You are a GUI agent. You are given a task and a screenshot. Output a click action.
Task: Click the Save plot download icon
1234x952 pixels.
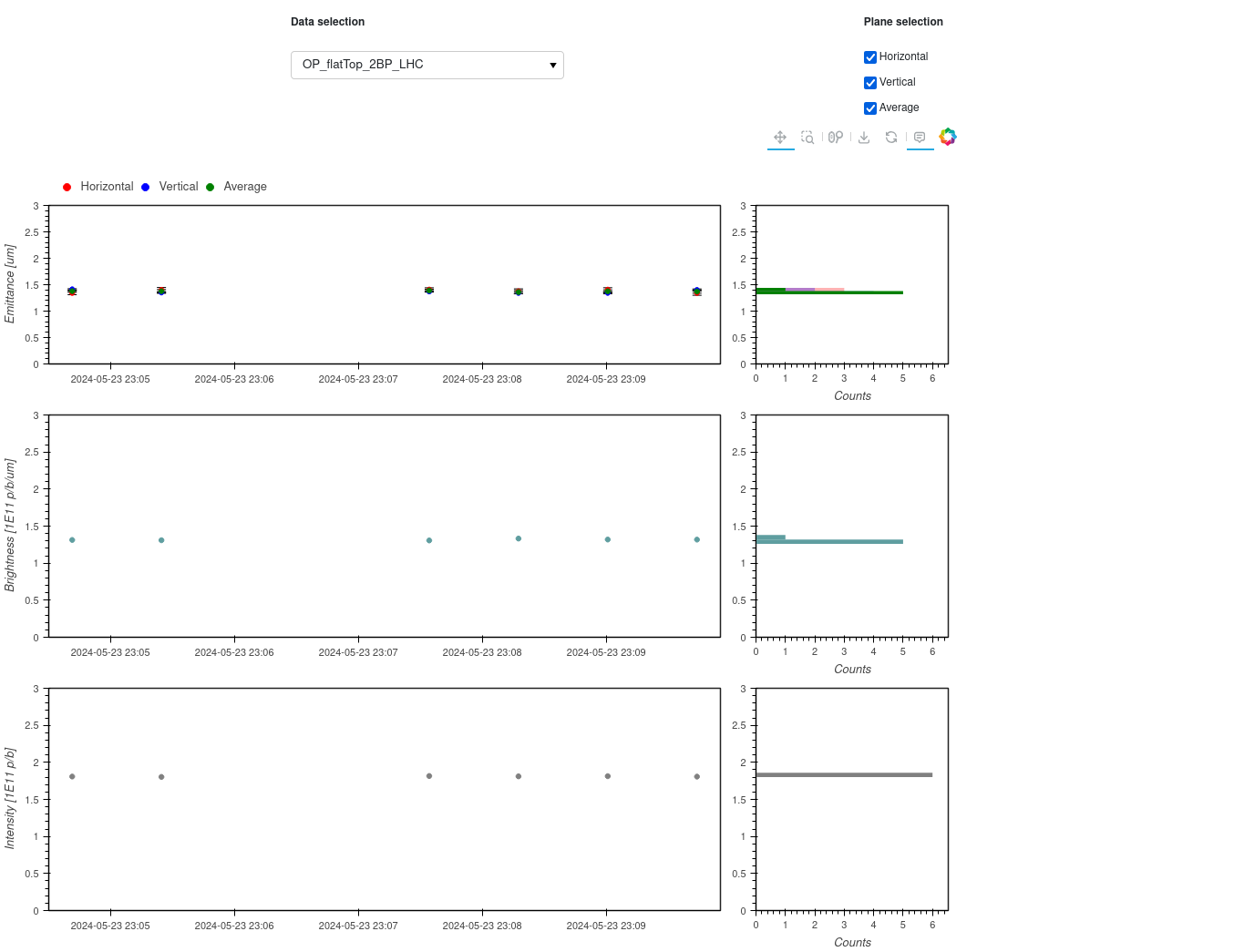864,138
